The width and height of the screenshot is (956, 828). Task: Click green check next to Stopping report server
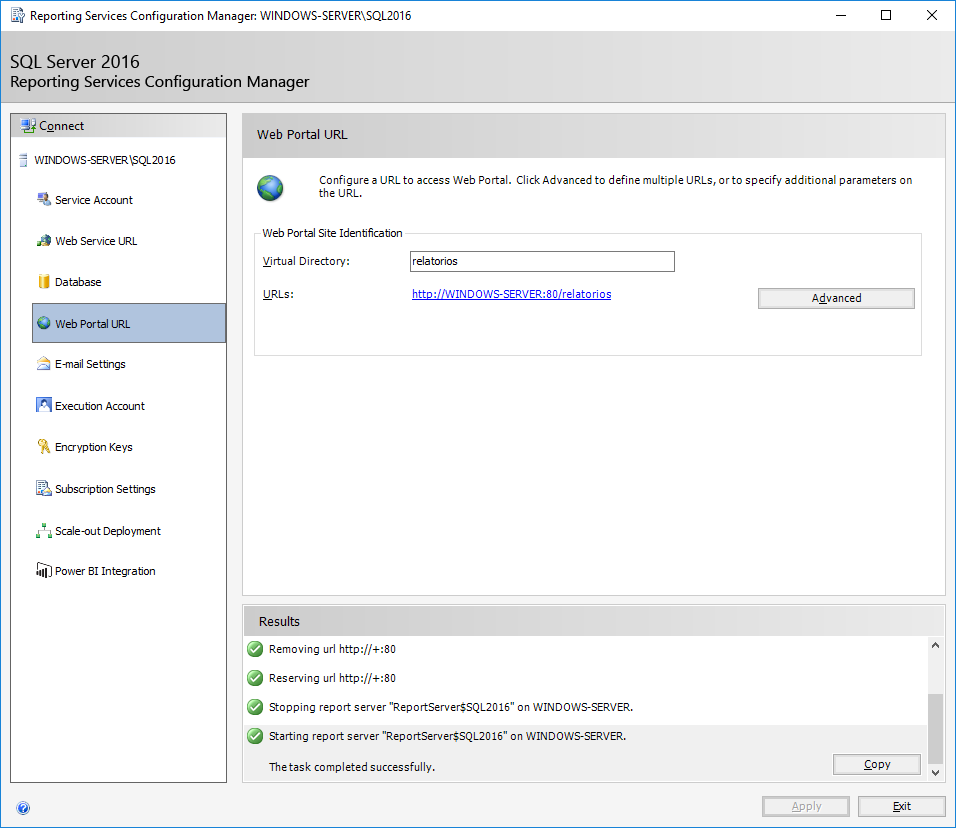click(255, 707)
